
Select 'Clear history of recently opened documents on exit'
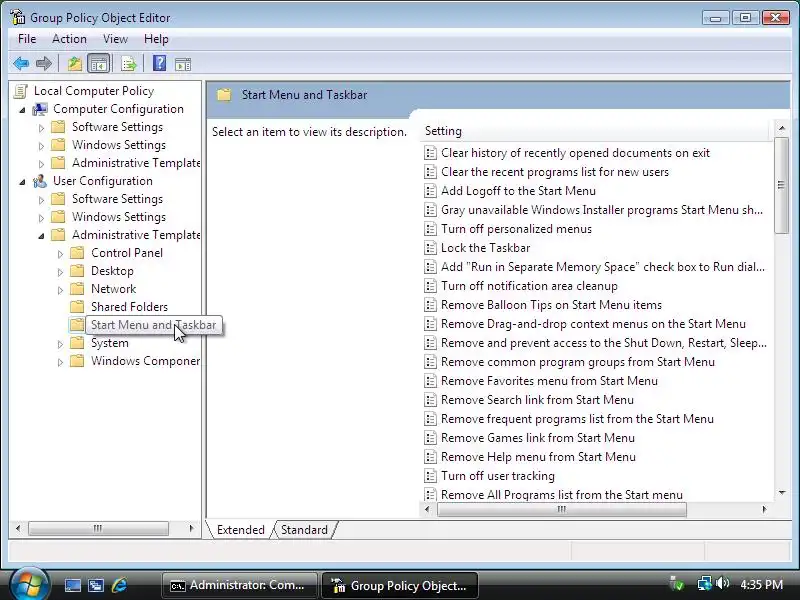[575, 153]
